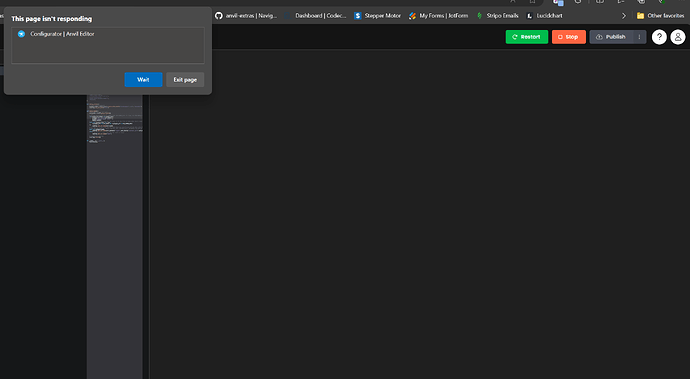
Task: Stop the running app
Action: 569,37
